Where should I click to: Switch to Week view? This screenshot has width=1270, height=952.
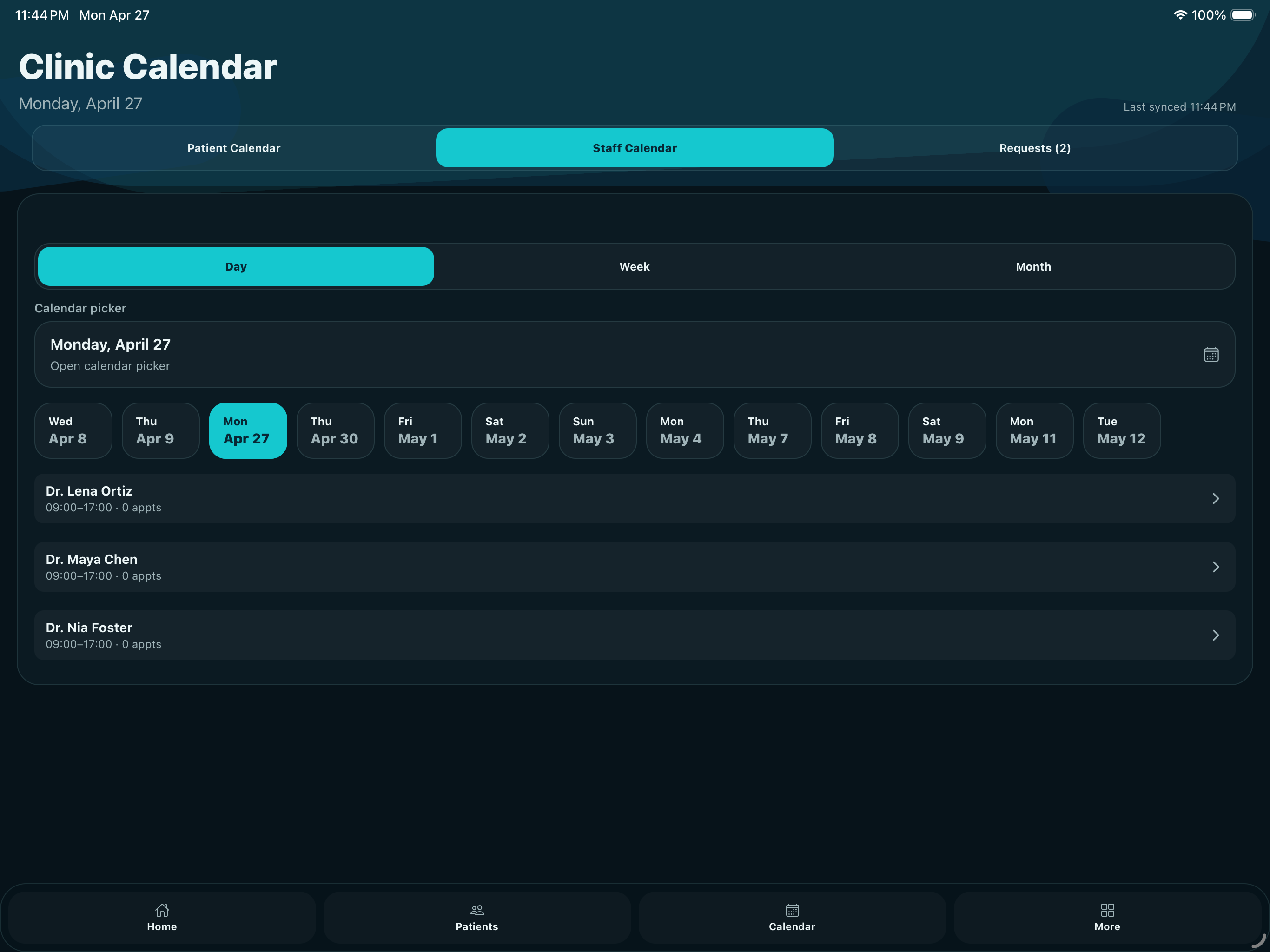tap(634, 266)
